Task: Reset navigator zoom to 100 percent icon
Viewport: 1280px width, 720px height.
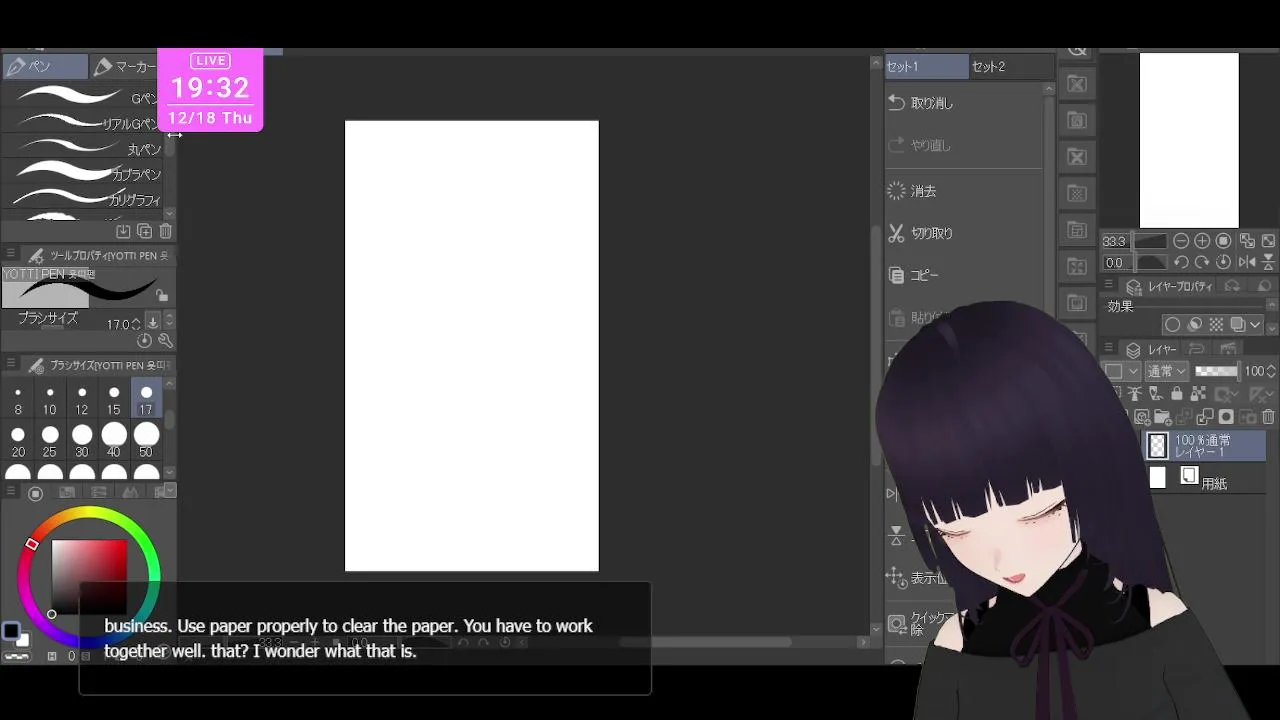Action: 1223,241
